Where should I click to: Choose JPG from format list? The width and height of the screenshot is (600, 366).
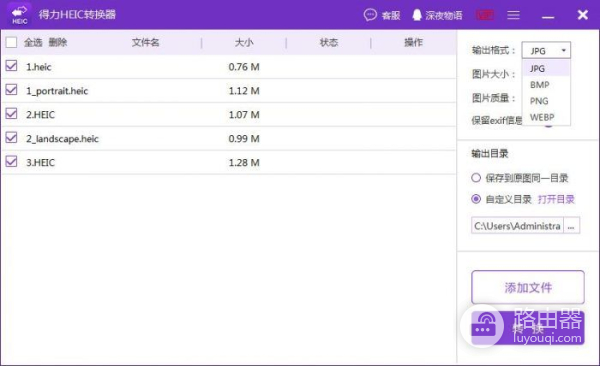click(x=546, y=68)
